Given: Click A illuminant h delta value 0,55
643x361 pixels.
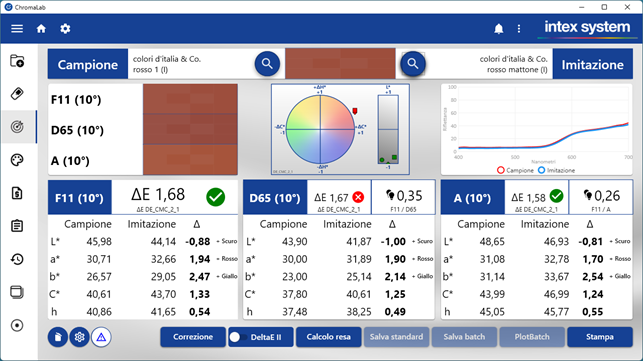Looking at the screenshot, I should 593,312.
